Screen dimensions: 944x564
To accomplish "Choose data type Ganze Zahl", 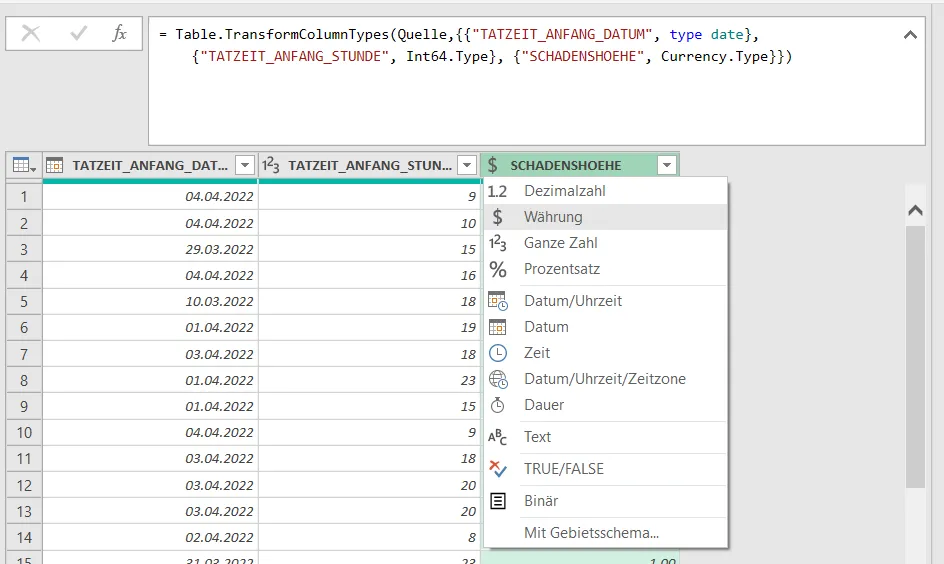I will click(x=606, y=243).
